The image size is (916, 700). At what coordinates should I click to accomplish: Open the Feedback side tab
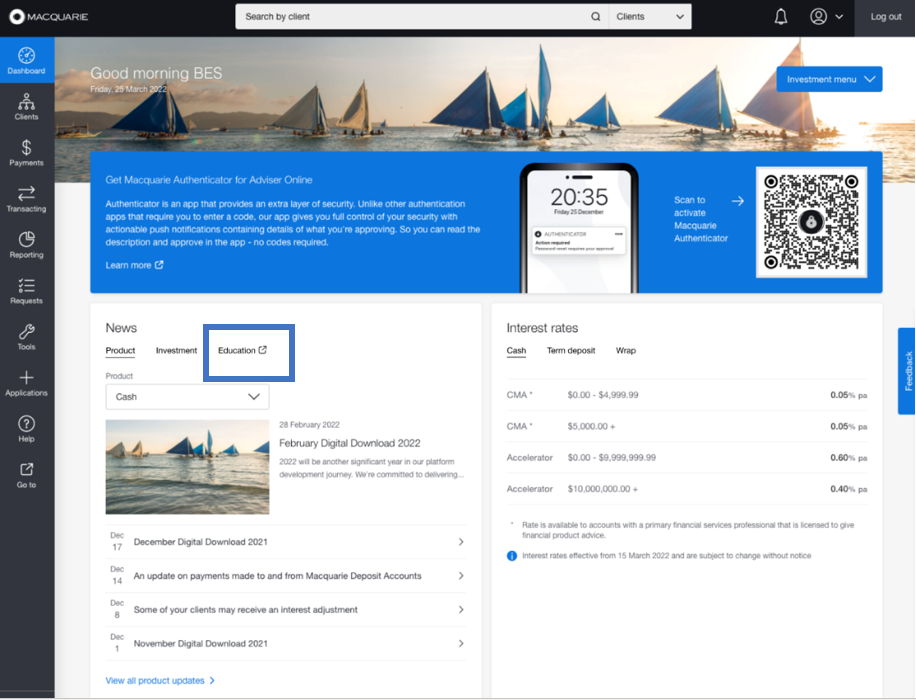[907, 371]
